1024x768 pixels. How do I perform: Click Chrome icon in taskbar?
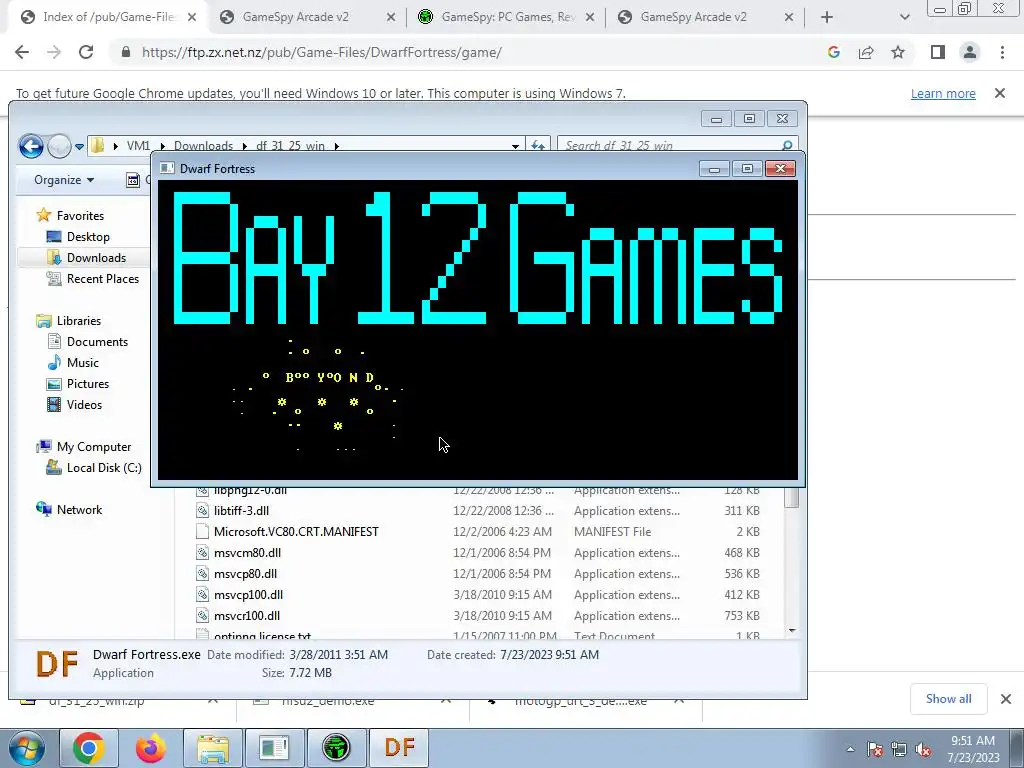[x=89, y=748]
